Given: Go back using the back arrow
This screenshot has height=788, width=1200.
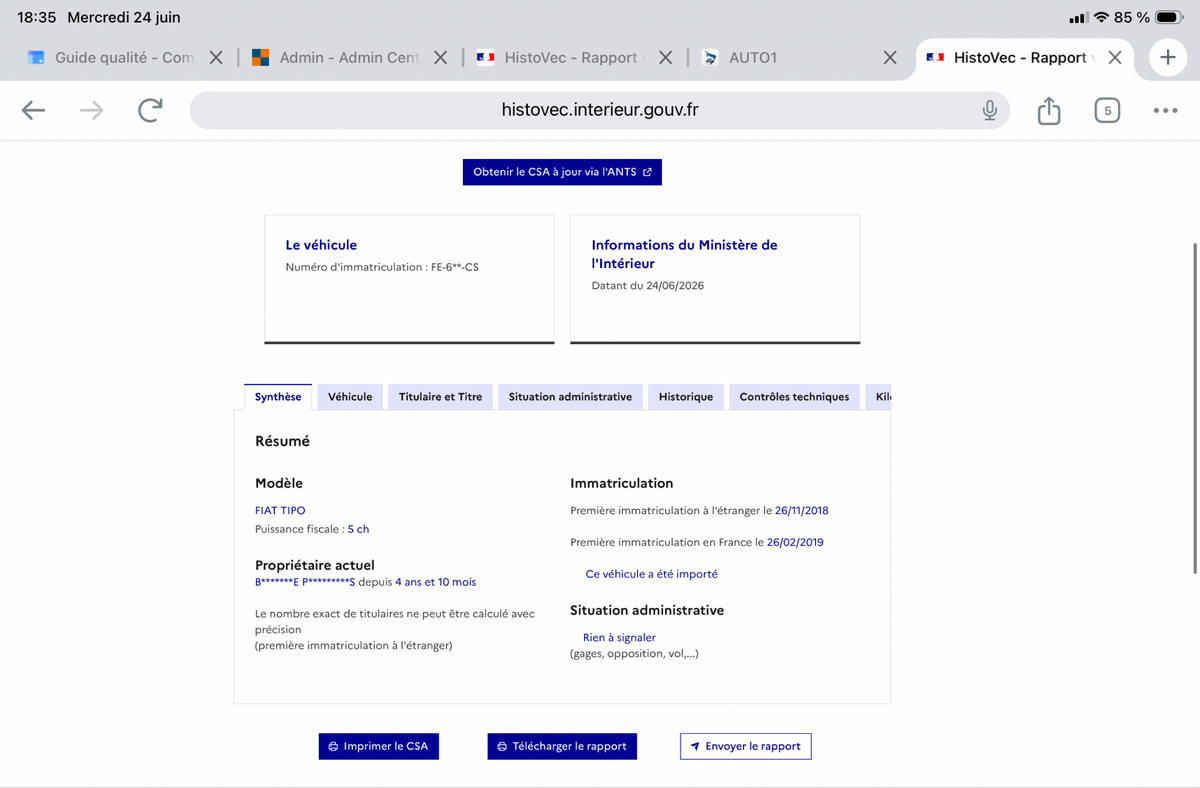Looking at the screenshot, I should pyautogui.click(x=34, y=110).
